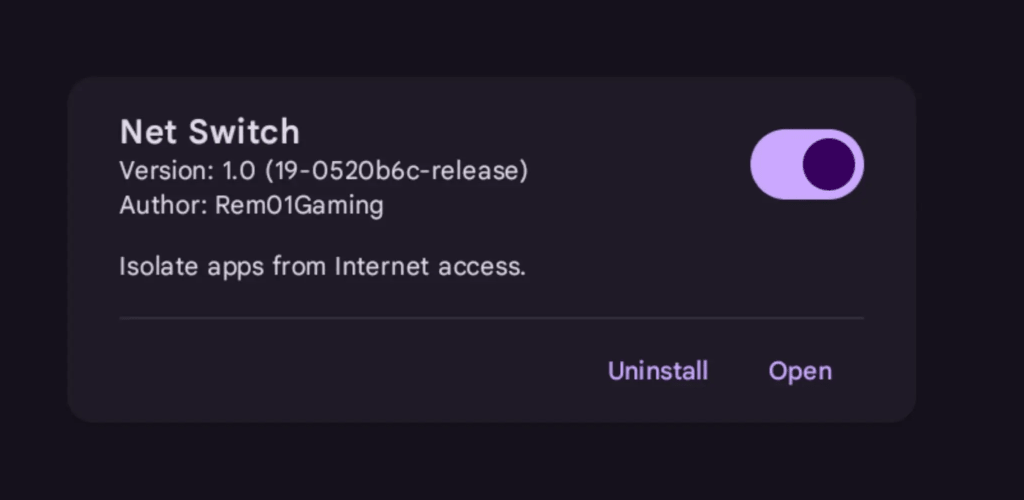Click the 'Author:' label

point(163,206)
